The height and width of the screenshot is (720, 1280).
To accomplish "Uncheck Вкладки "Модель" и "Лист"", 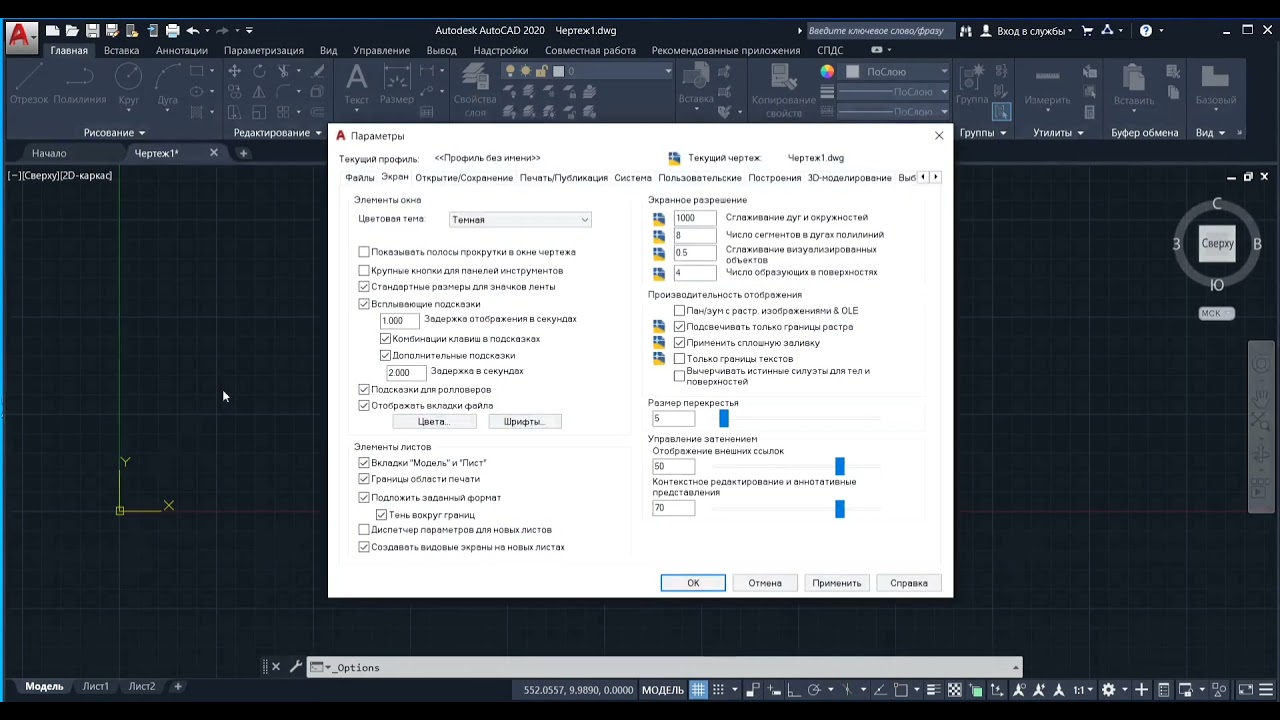I will [364, 463].
